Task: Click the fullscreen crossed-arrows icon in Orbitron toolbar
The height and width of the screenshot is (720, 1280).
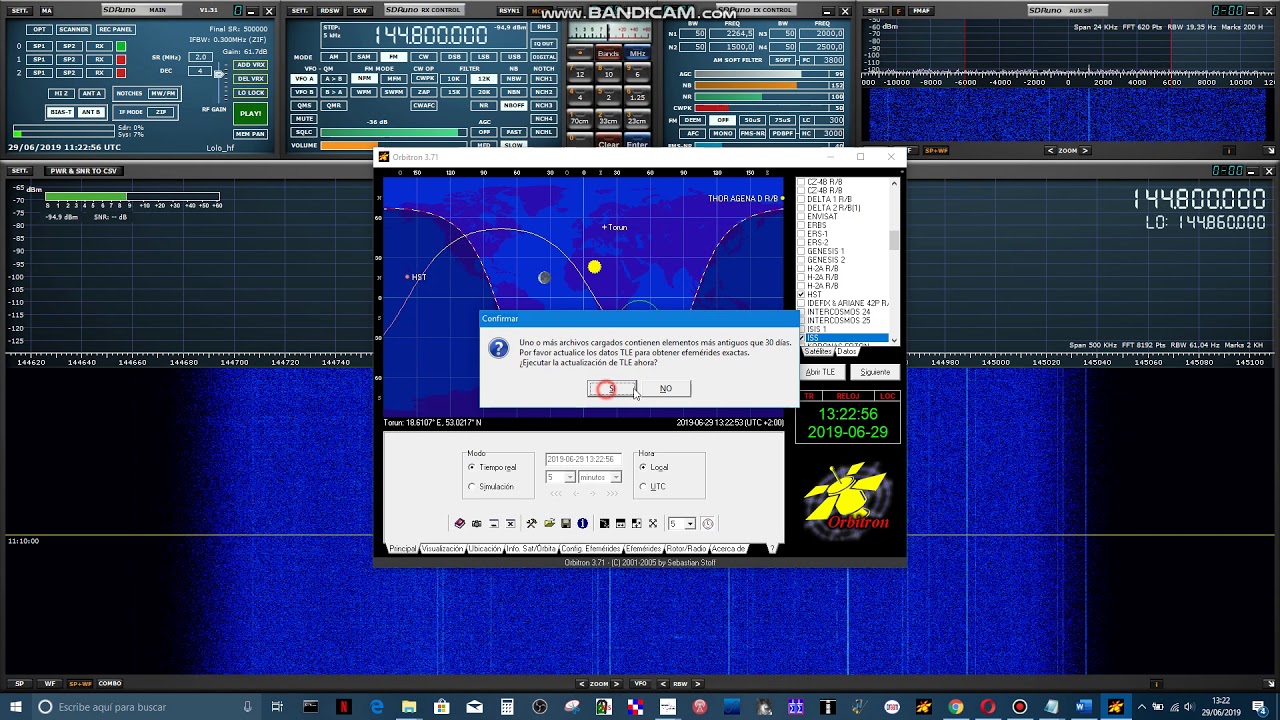Action: click(x=653, y=523)
